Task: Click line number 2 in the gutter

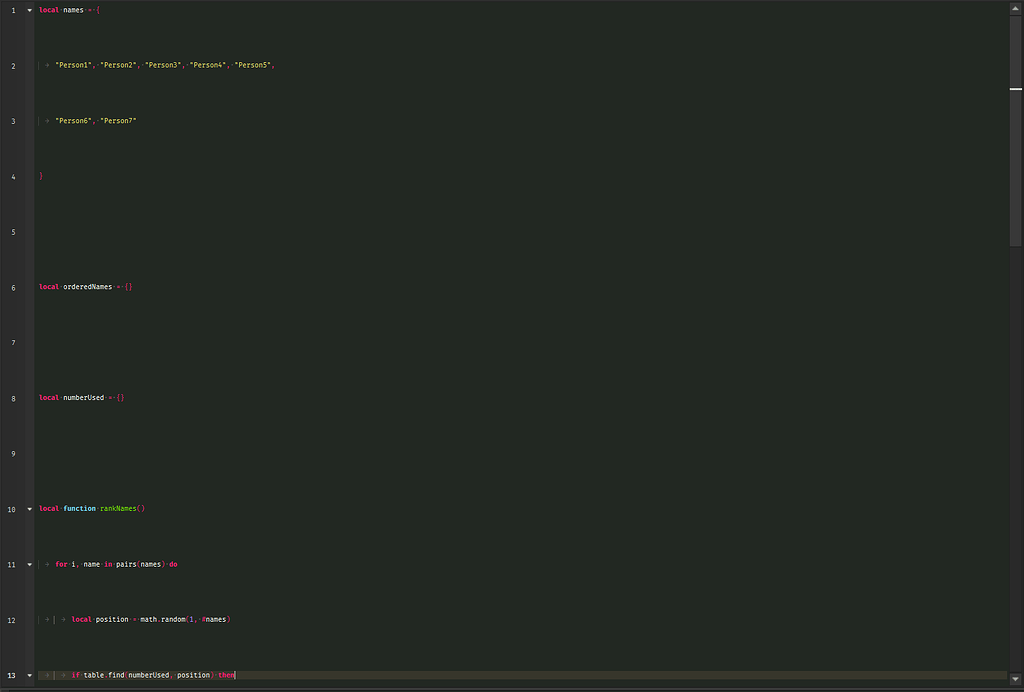Action: tap(11, 65)
